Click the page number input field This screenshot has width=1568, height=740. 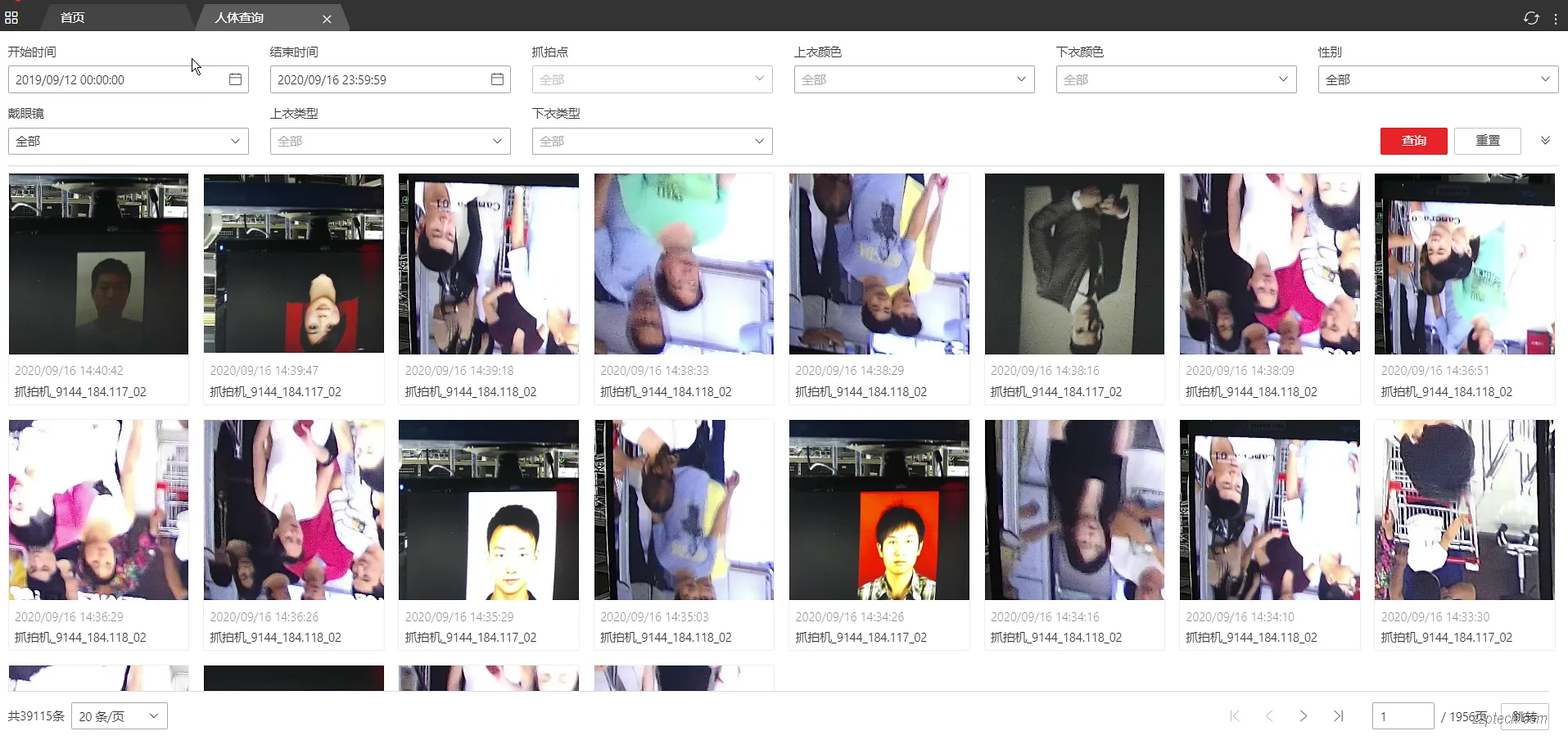1403,716
